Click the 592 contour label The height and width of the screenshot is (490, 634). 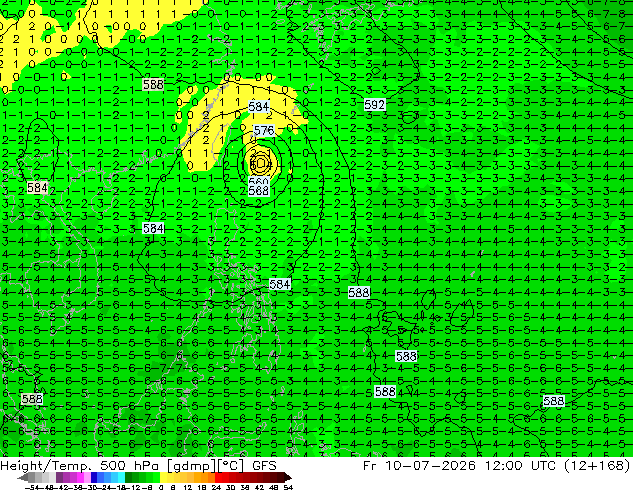pyautogui.click(x=374, y=105)
